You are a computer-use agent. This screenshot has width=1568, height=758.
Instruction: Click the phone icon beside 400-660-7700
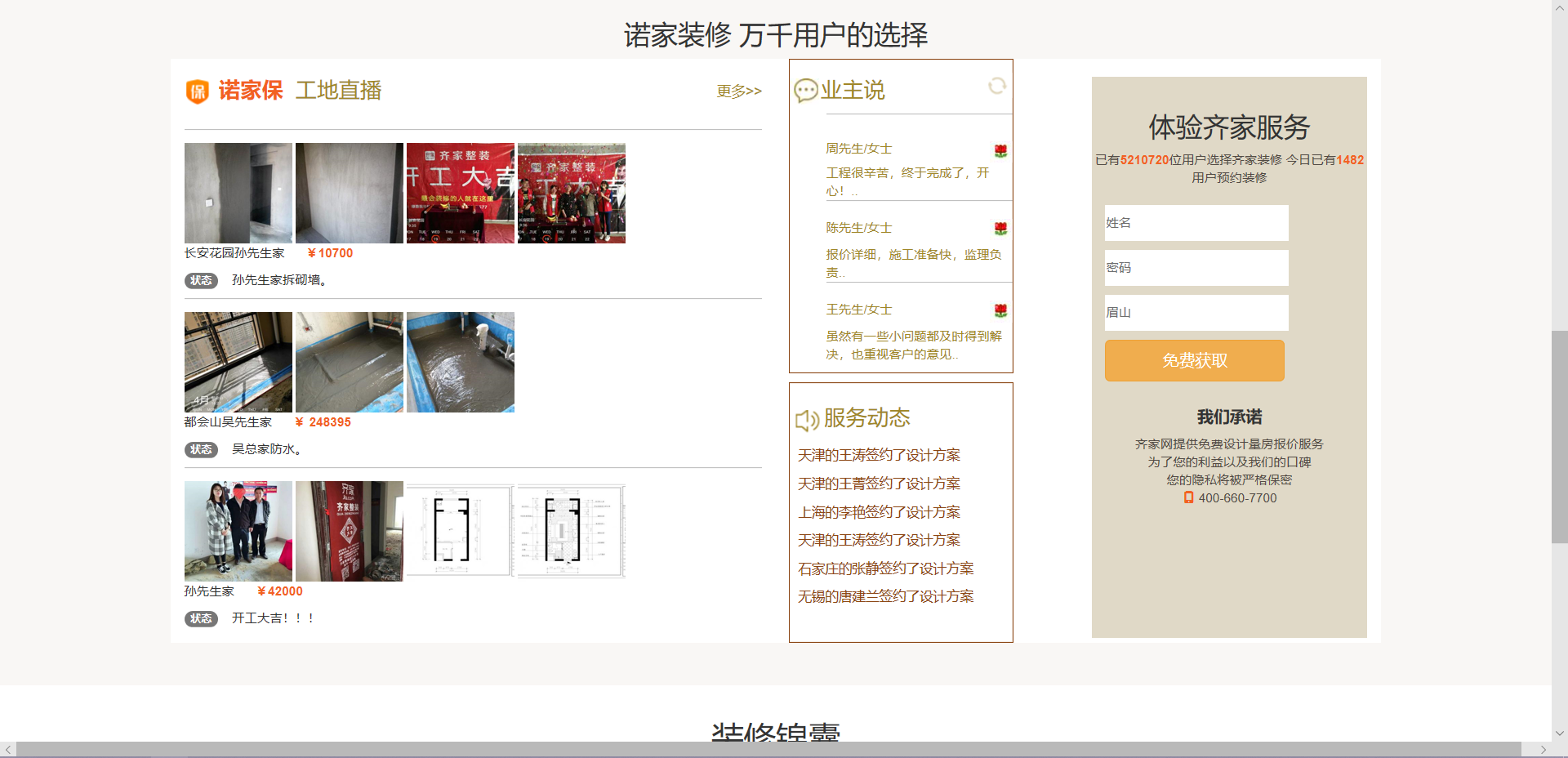point(1188,497)
